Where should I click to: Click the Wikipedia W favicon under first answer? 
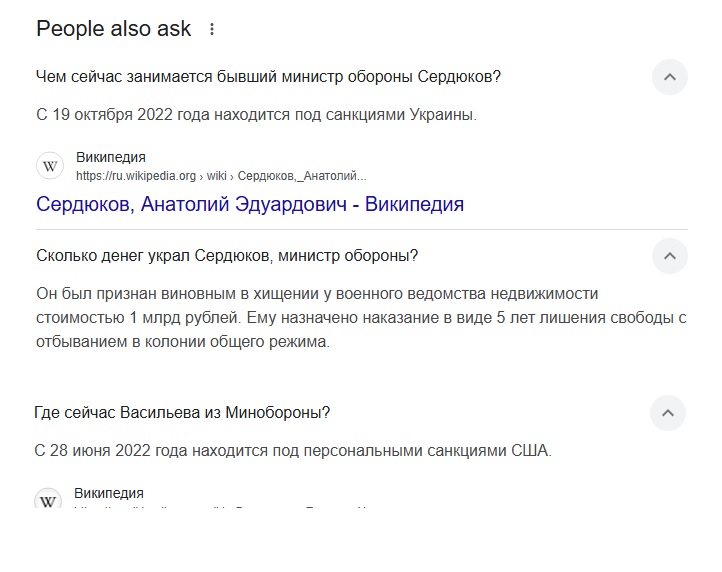tap(50, 166)
